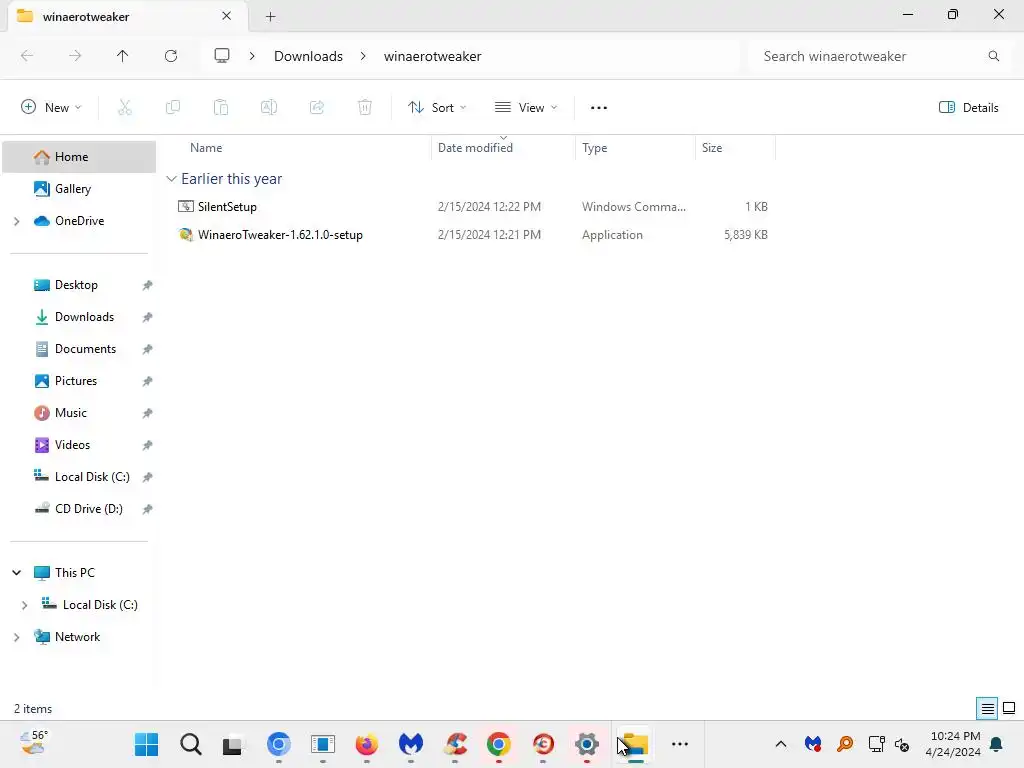The height and width of the screenshot is (768, 1024).
Task: Go forward with the Forward arrow
Action: tap(75, 56)
